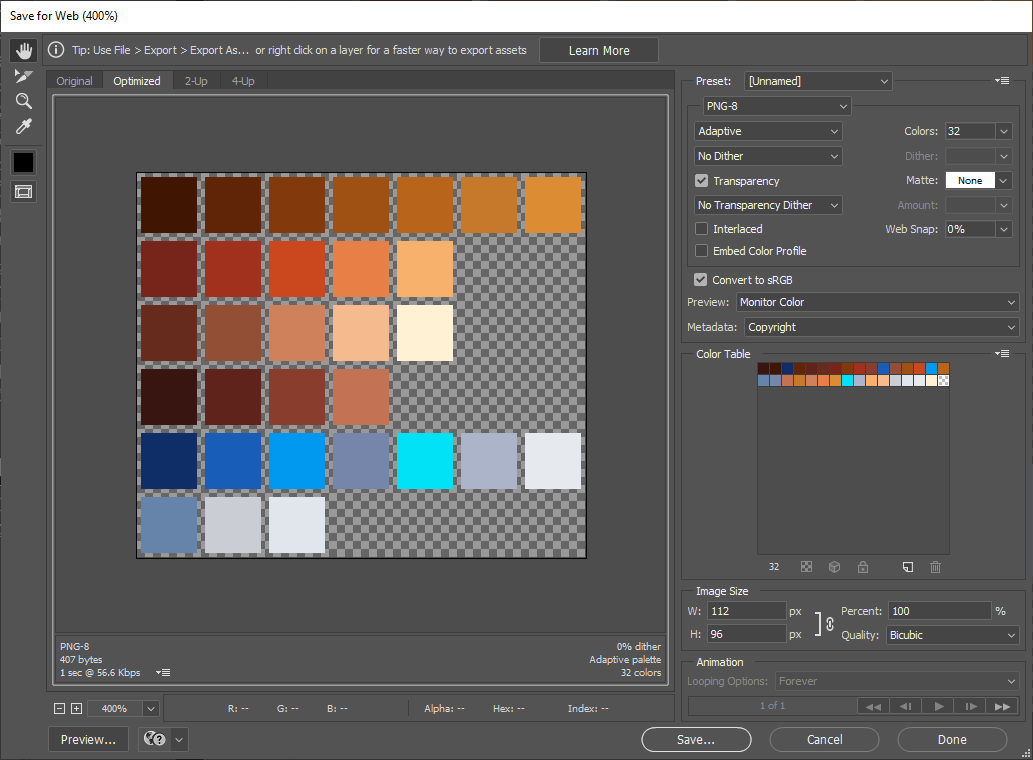
Task: Open the Preset dropdown
Action: (818, 80)
